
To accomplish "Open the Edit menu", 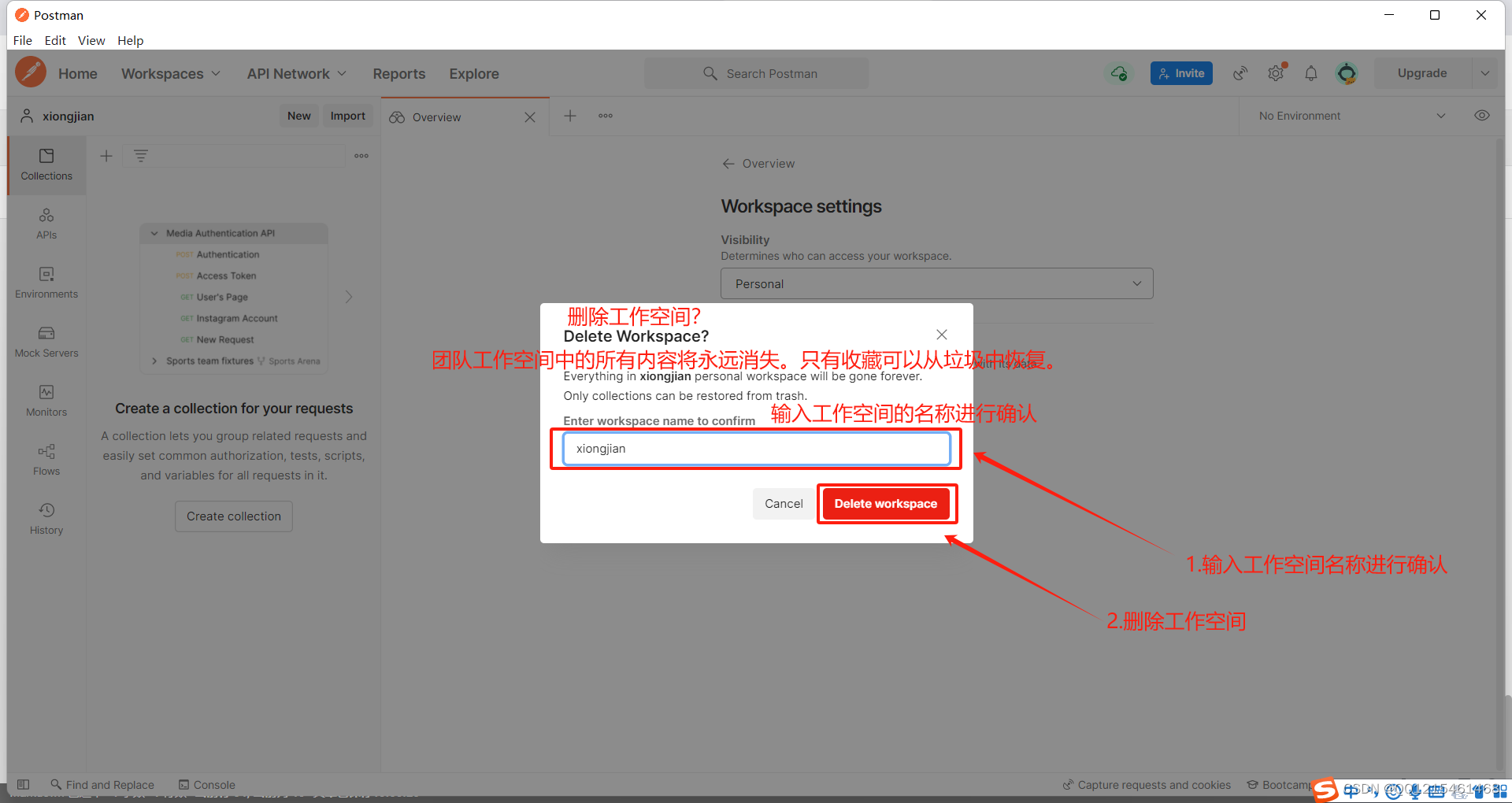I will (x=55, y=40).
